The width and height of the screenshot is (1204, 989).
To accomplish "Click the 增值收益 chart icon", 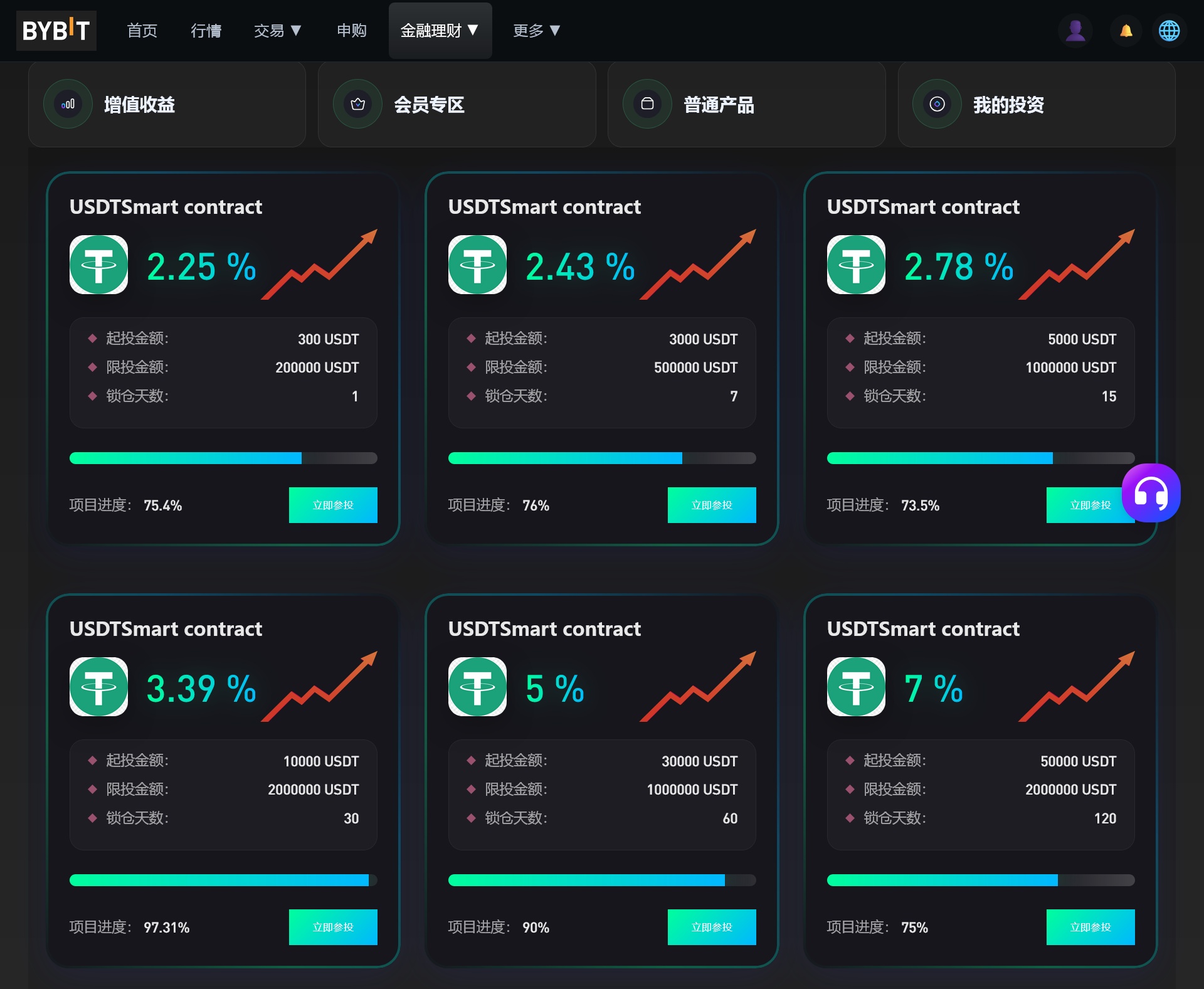I will click(68, 104).
